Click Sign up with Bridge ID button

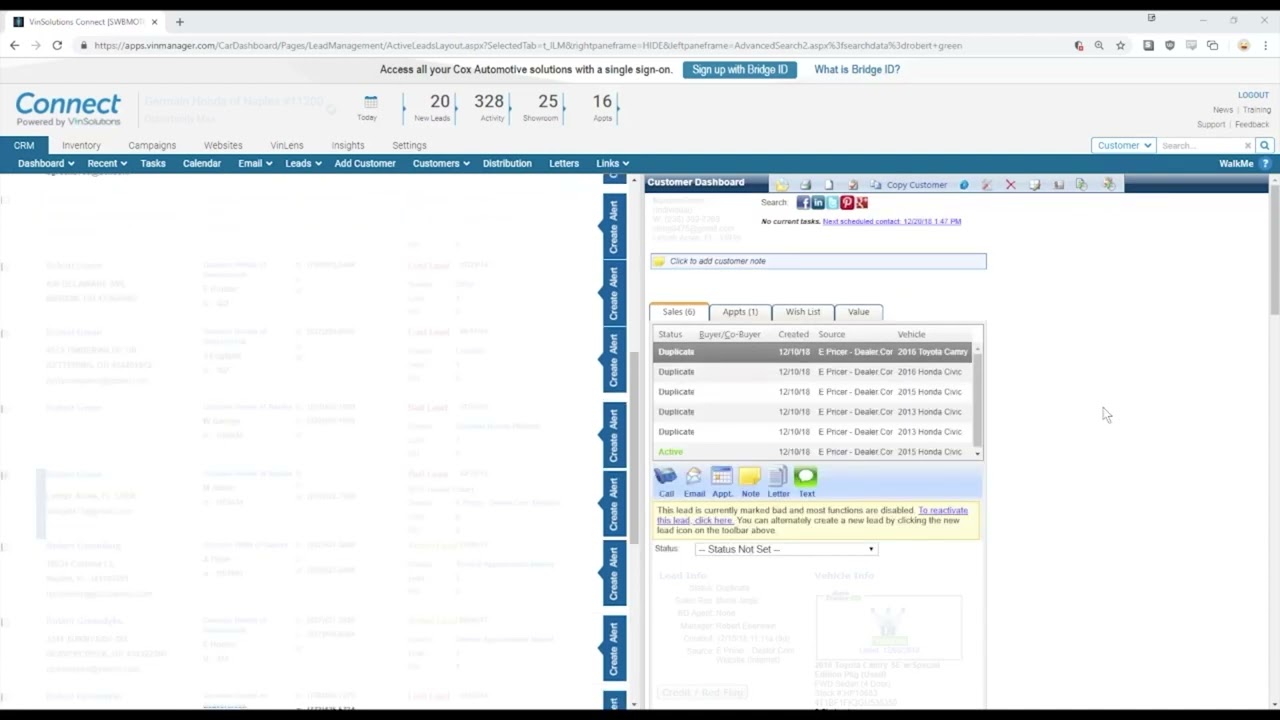(740, 69)
